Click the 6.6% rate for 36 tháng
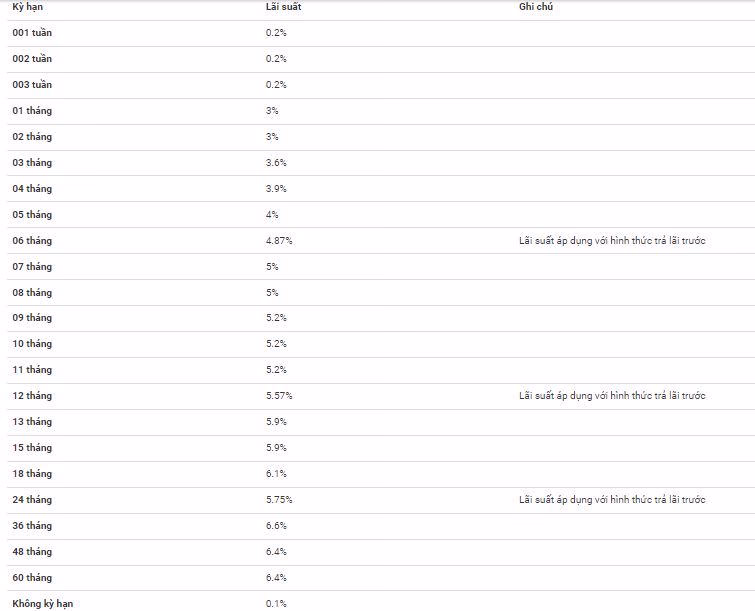This screenshot has height=611, width=755. click(x=276, y=526)
